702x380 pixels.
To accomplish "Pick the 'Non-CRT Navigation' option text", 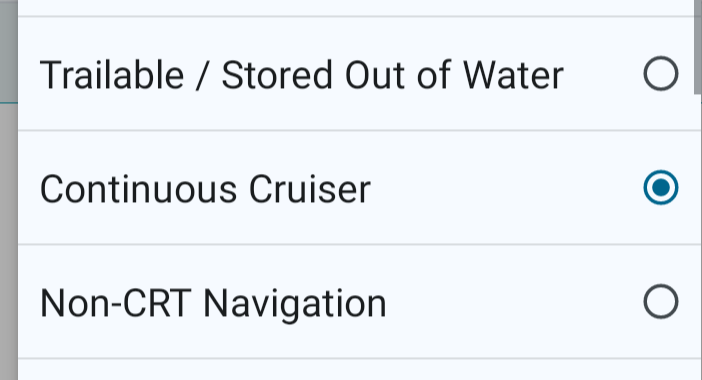I will point(213,303).
